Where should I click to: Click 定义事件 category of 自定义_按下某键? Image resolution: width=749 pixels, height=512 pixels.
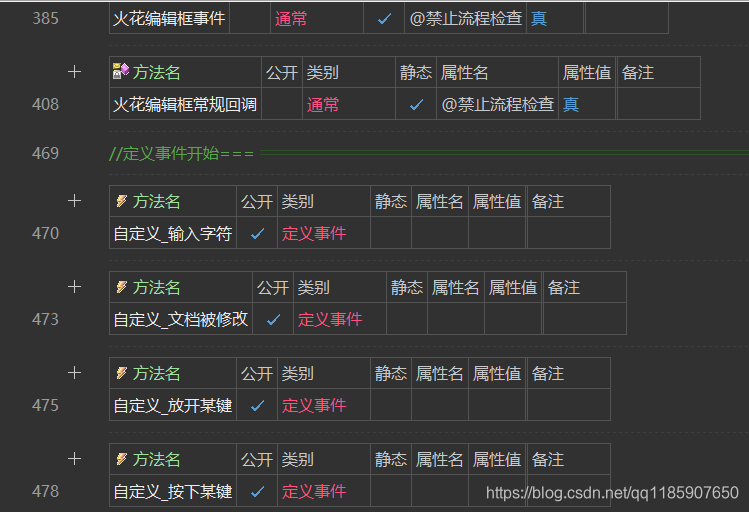coord(314,491)
